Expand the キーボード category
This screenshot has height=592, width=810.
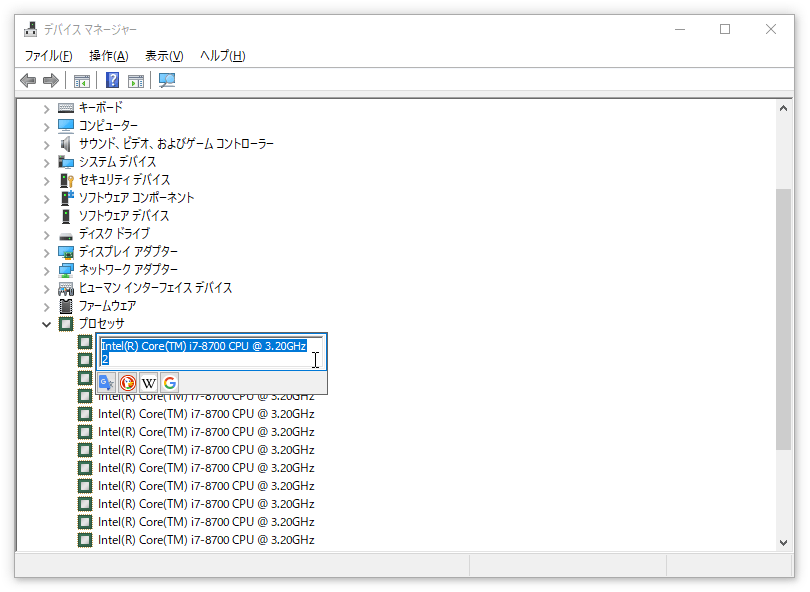[x=46, y=108]
